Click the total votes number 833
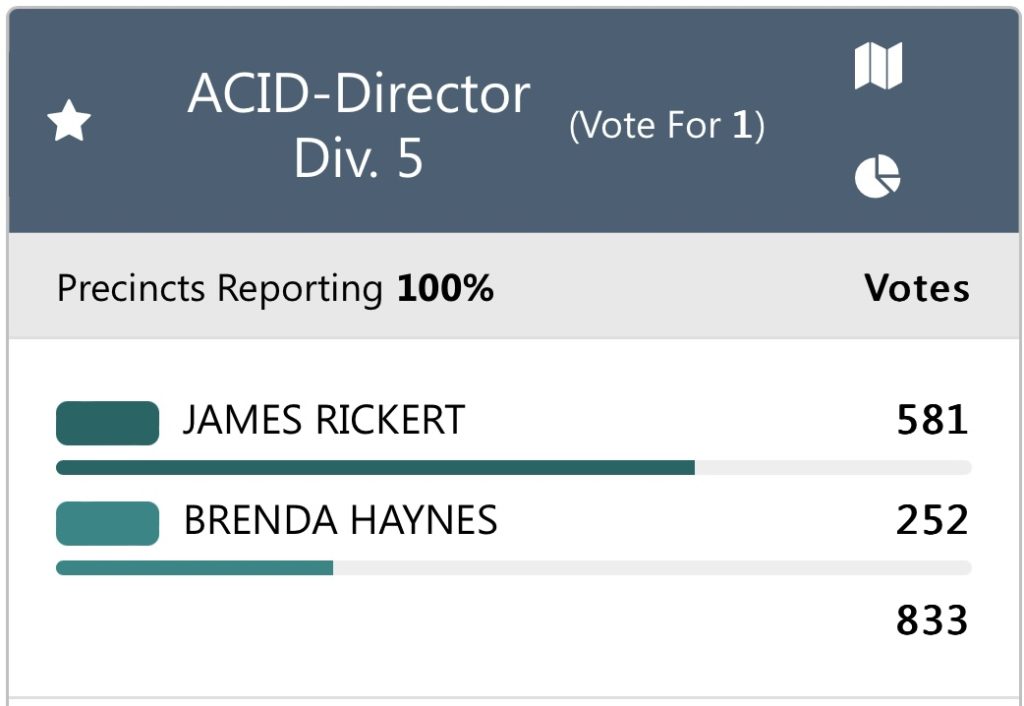This screenshot has width=1024, height=706. (932, 621)
